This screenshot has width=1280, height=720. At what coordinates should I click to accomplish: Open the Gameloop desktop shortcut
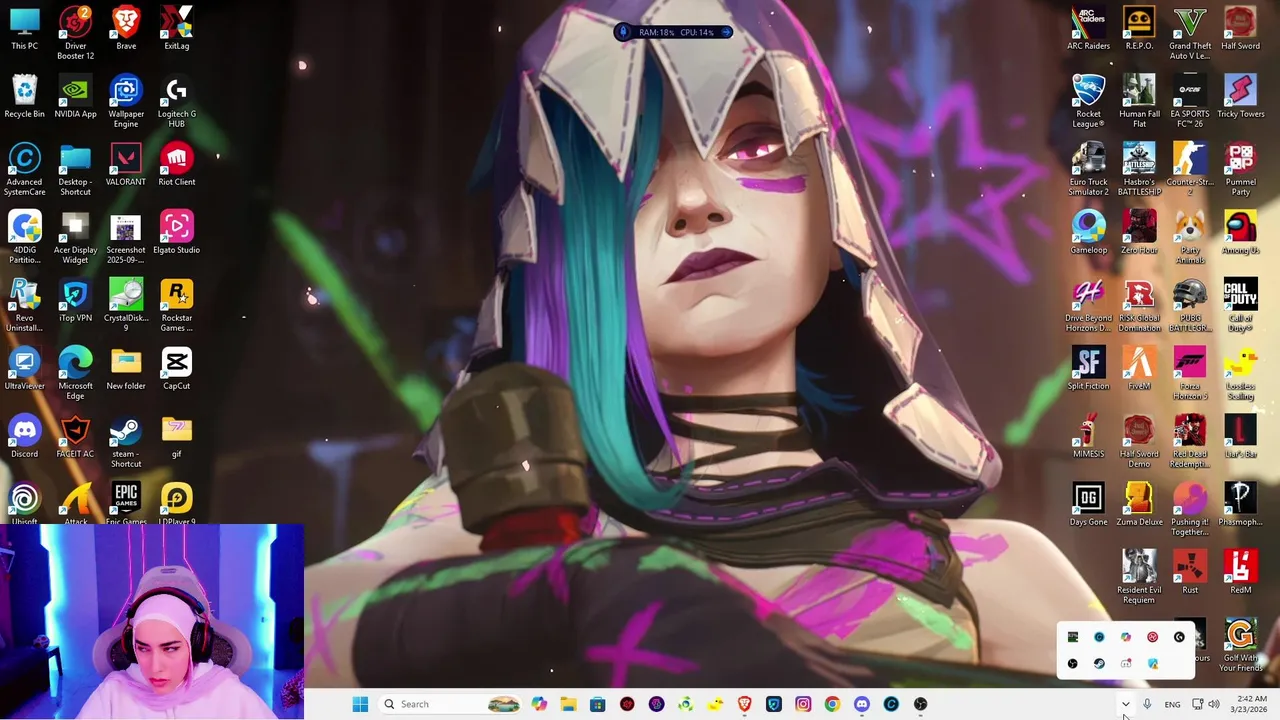pos(1088,233)
